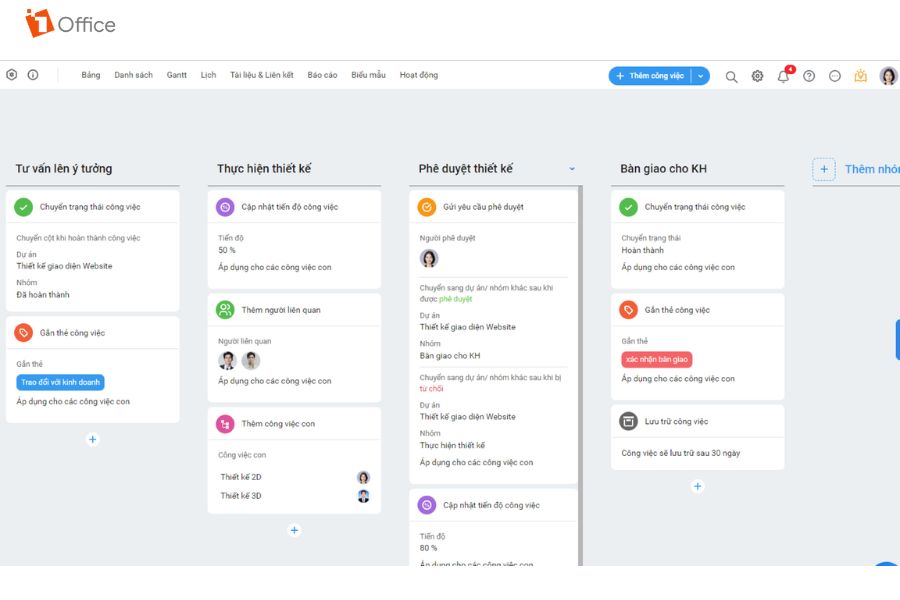The height and width of the screenshot is (600, 900).
Task: Click the second related person avatar
Action: tap(251, 361)
